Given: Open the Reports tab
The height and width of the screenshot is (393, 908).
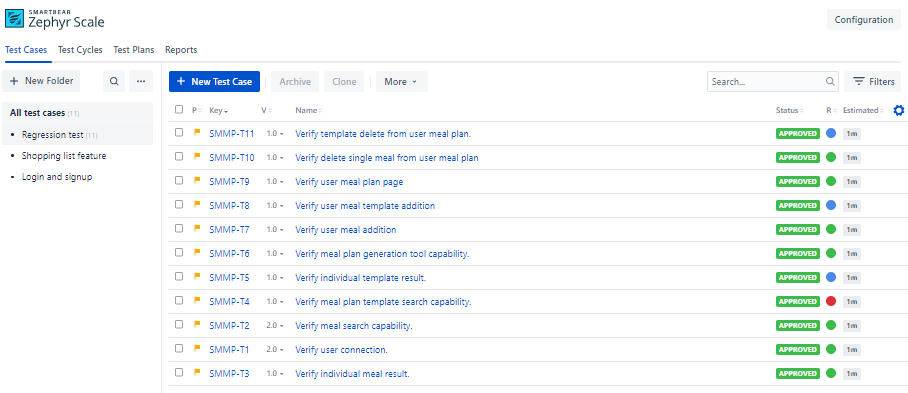Looking at the screenshot, I should [x=181, y=50].
